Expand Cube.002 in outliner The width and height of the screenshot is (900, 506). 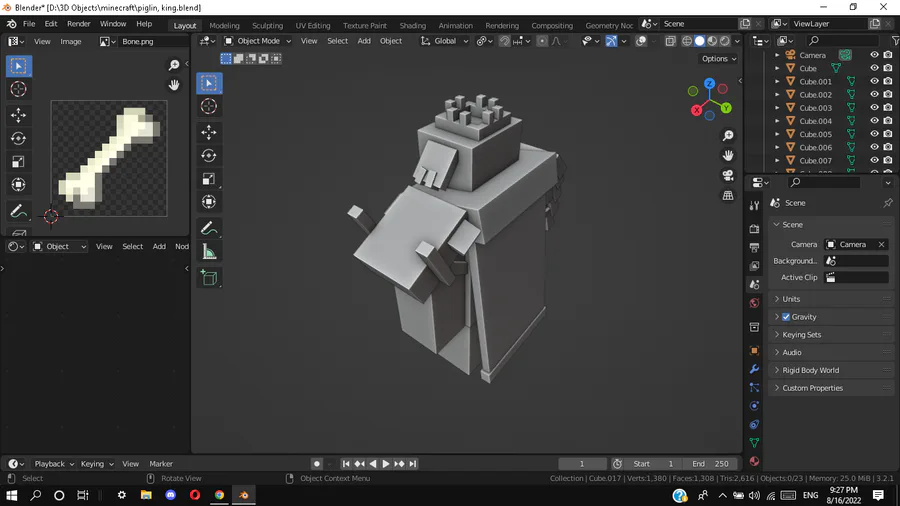[777, 95]
